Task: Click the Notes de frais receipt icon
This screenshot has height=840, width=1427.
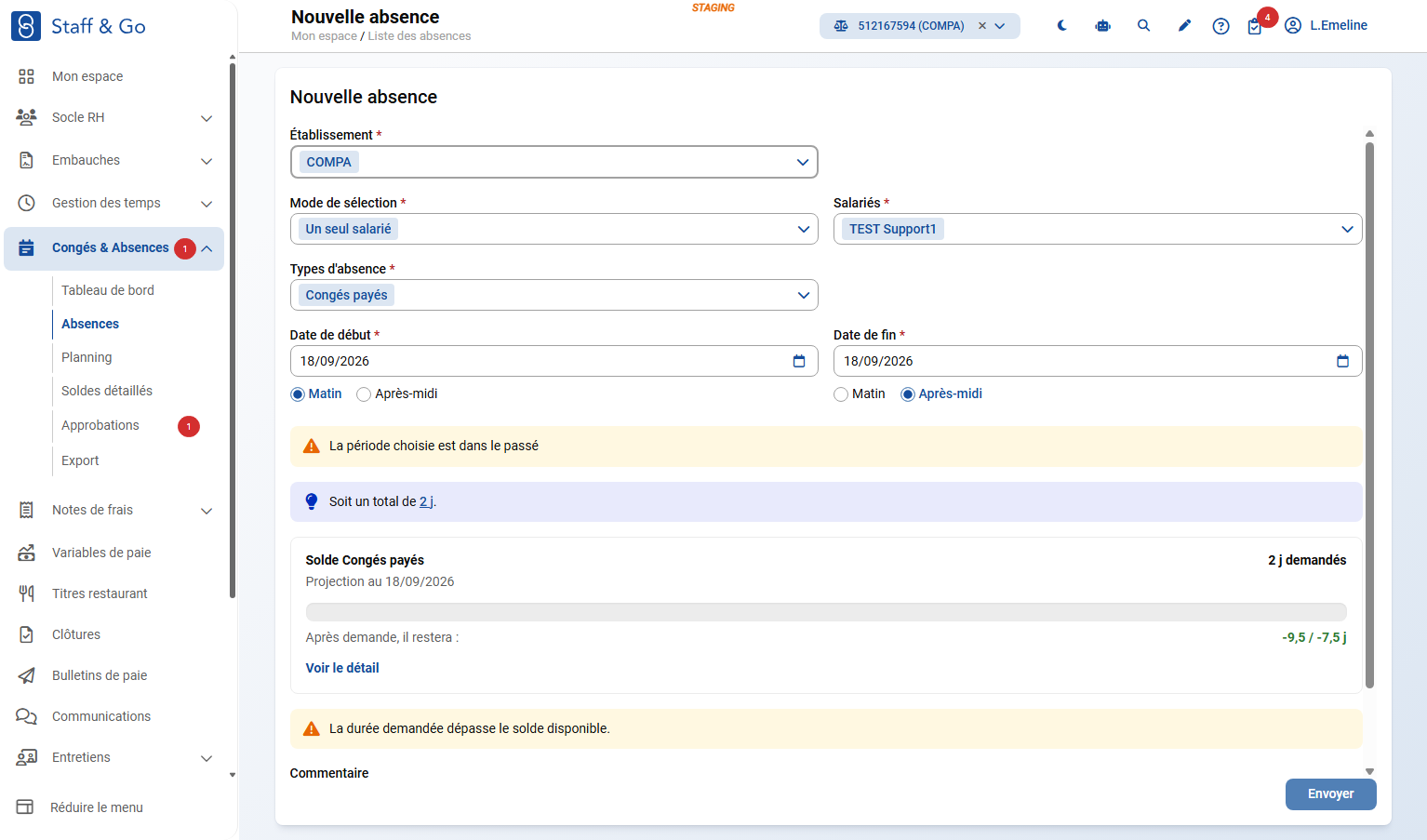Action: click(x=26, y=510)
